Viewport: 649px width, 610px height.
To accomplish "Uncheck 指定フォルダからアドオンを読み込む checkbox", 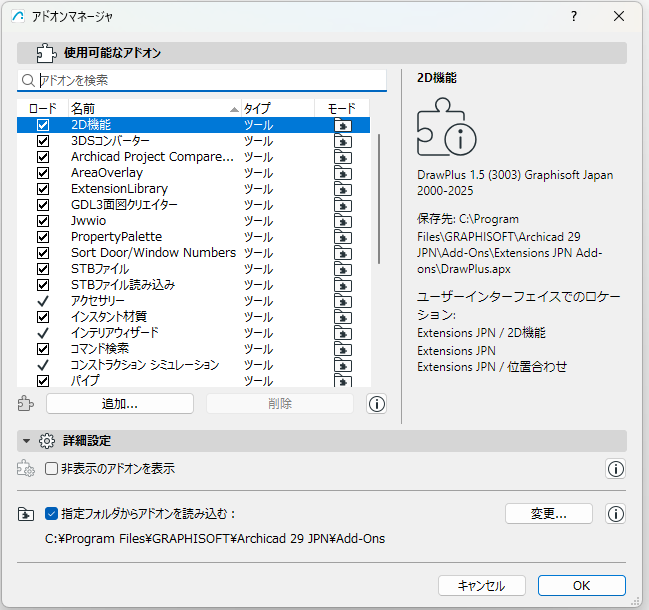I will click(x=51, y=514).
